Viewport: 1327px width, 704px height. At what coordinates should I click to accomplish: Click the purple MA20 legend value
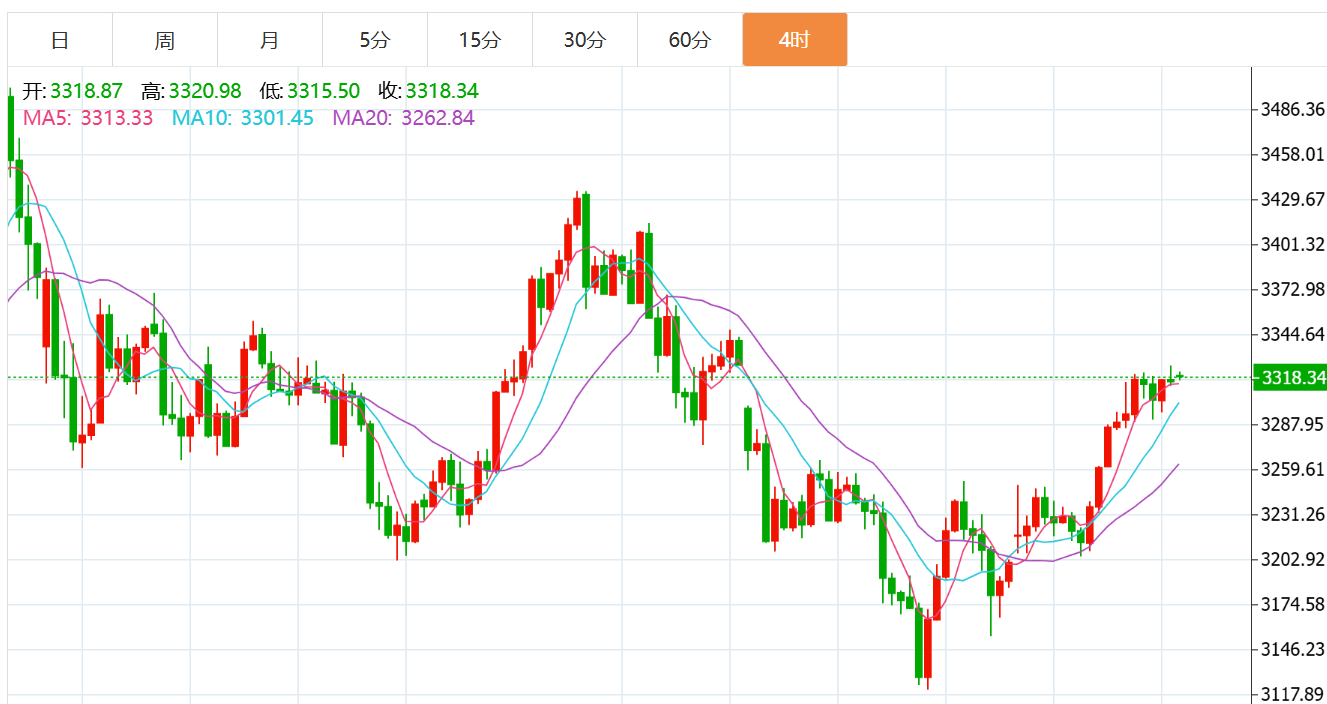(x=437, y=118)
